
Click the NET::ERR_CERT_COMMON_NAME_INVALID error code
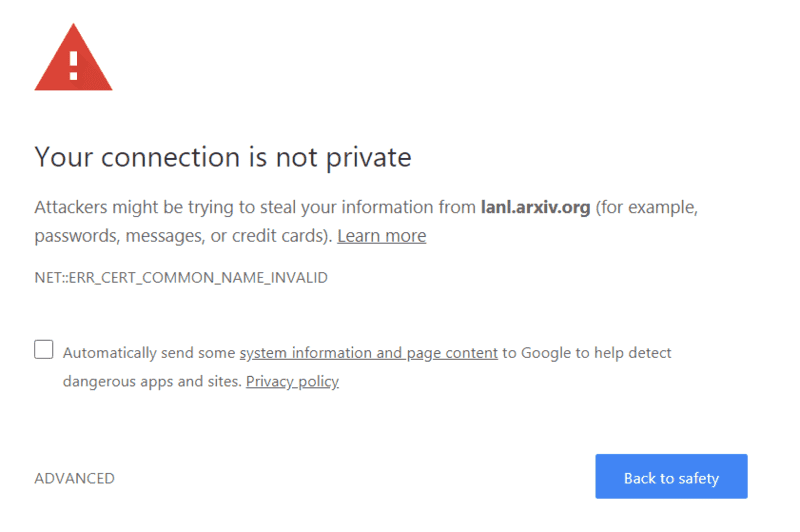[x=181, y=277]
